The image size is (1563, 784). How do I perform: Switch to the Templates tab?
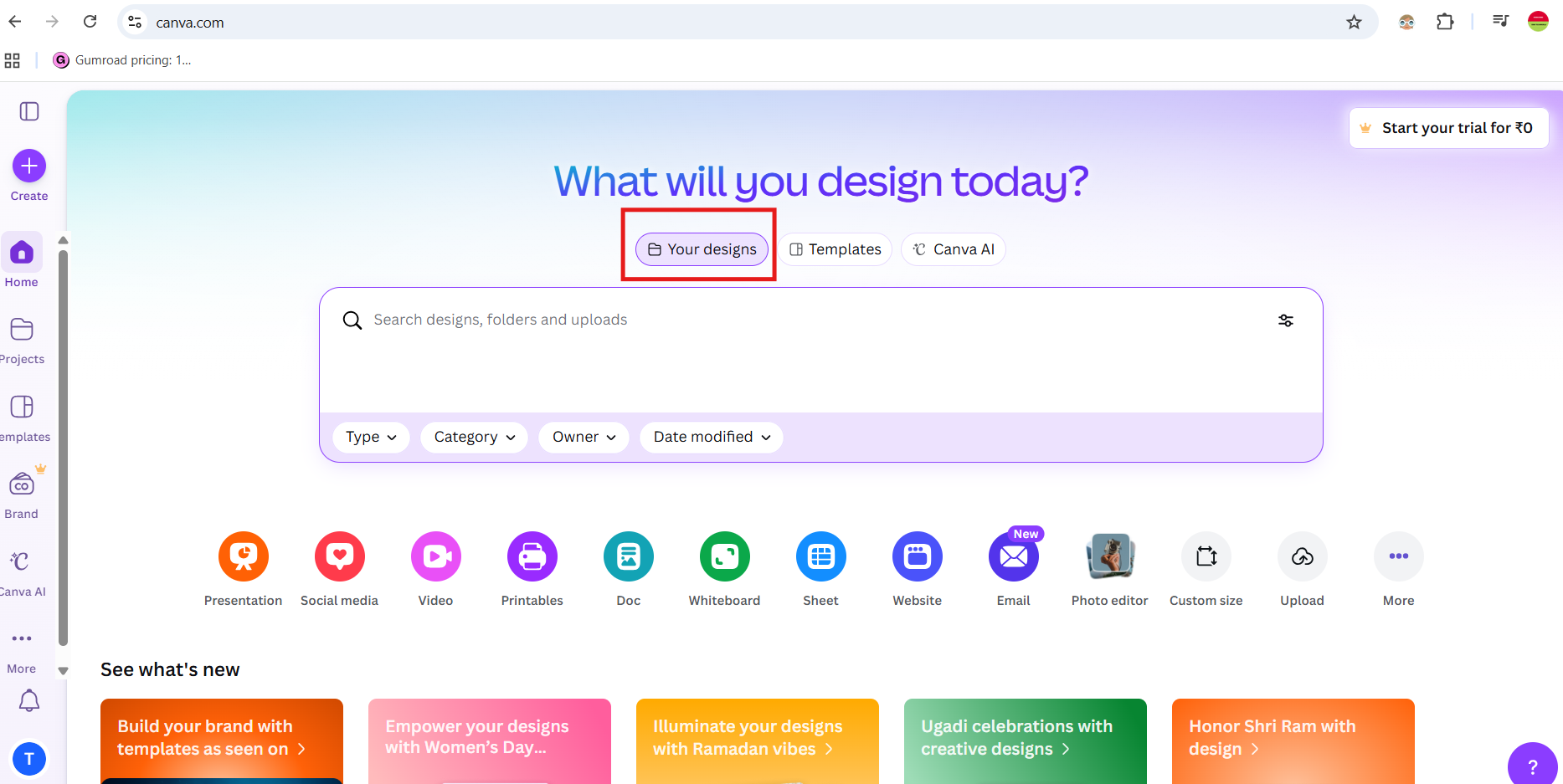click(x=835, y=249)
